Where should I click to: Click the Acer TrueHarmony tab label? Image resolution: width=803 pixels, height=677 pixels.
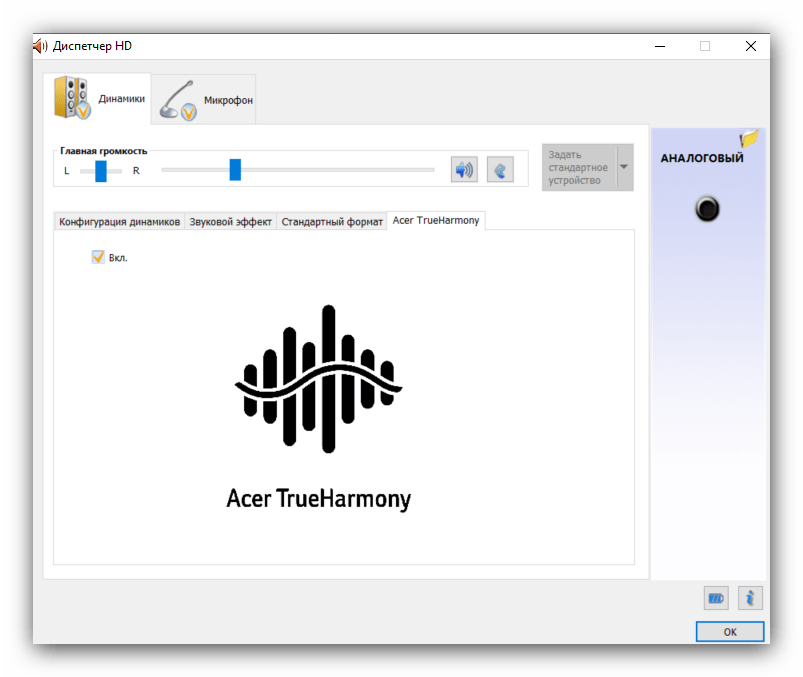coord(436,221)
